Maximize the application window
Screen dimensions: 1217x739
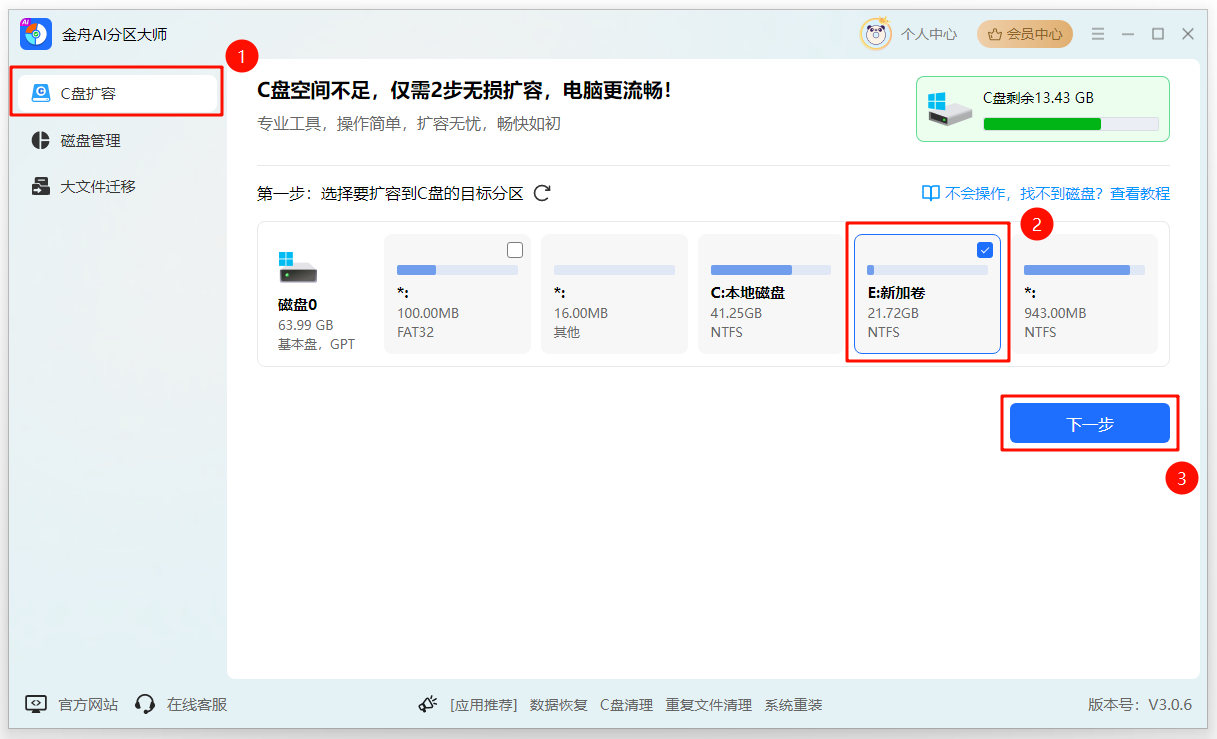pyautogui.click(x=1158, y=34)
